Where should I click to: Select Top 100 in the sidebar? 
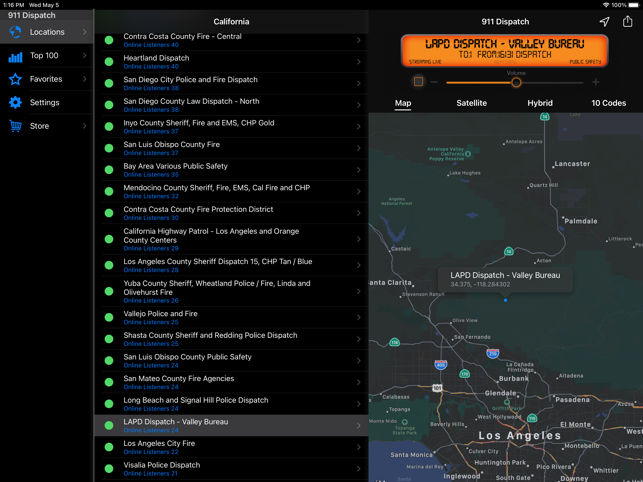pos(47,55)
